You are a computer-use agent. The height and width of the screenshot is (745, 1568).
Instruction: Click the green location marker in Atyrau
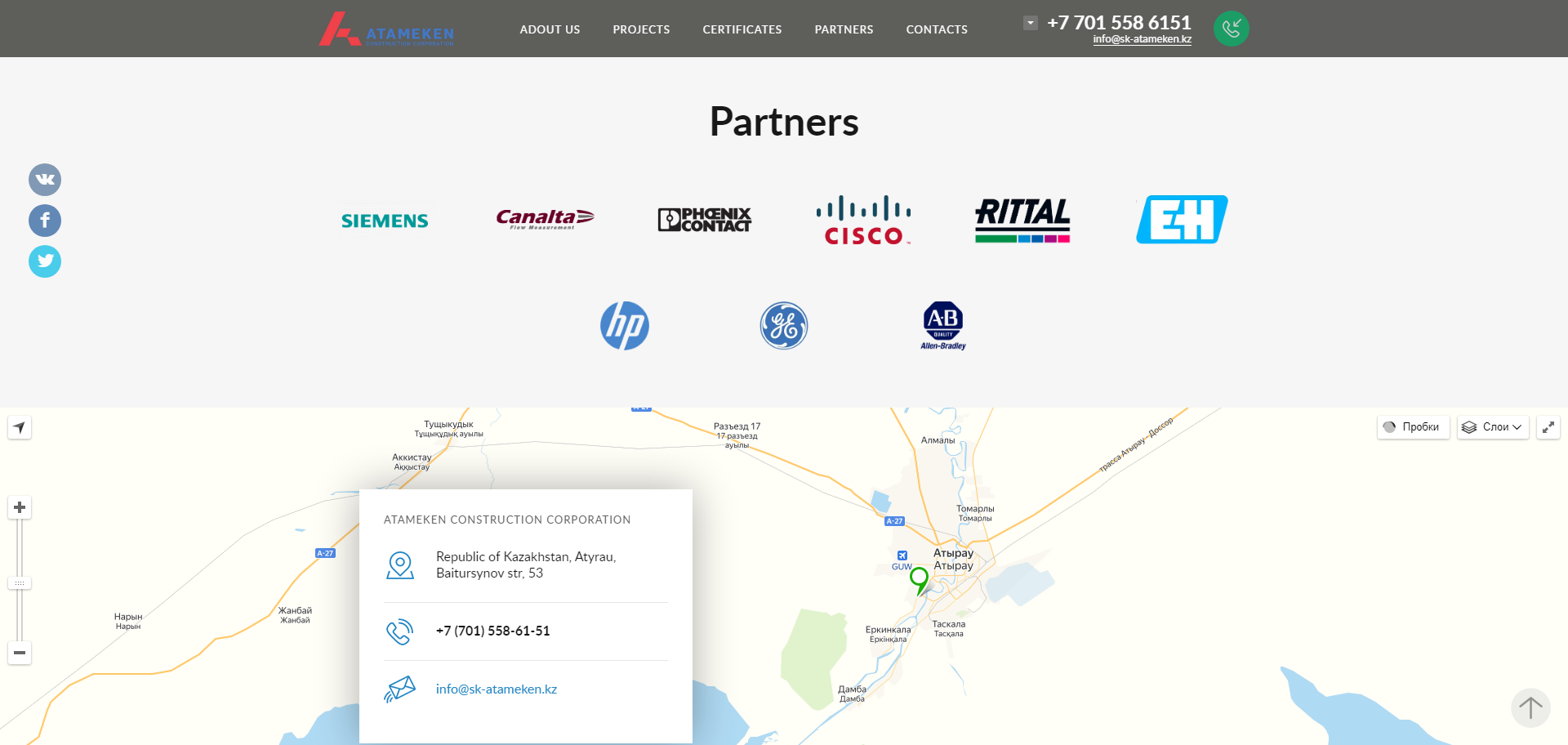coord(920,580)
